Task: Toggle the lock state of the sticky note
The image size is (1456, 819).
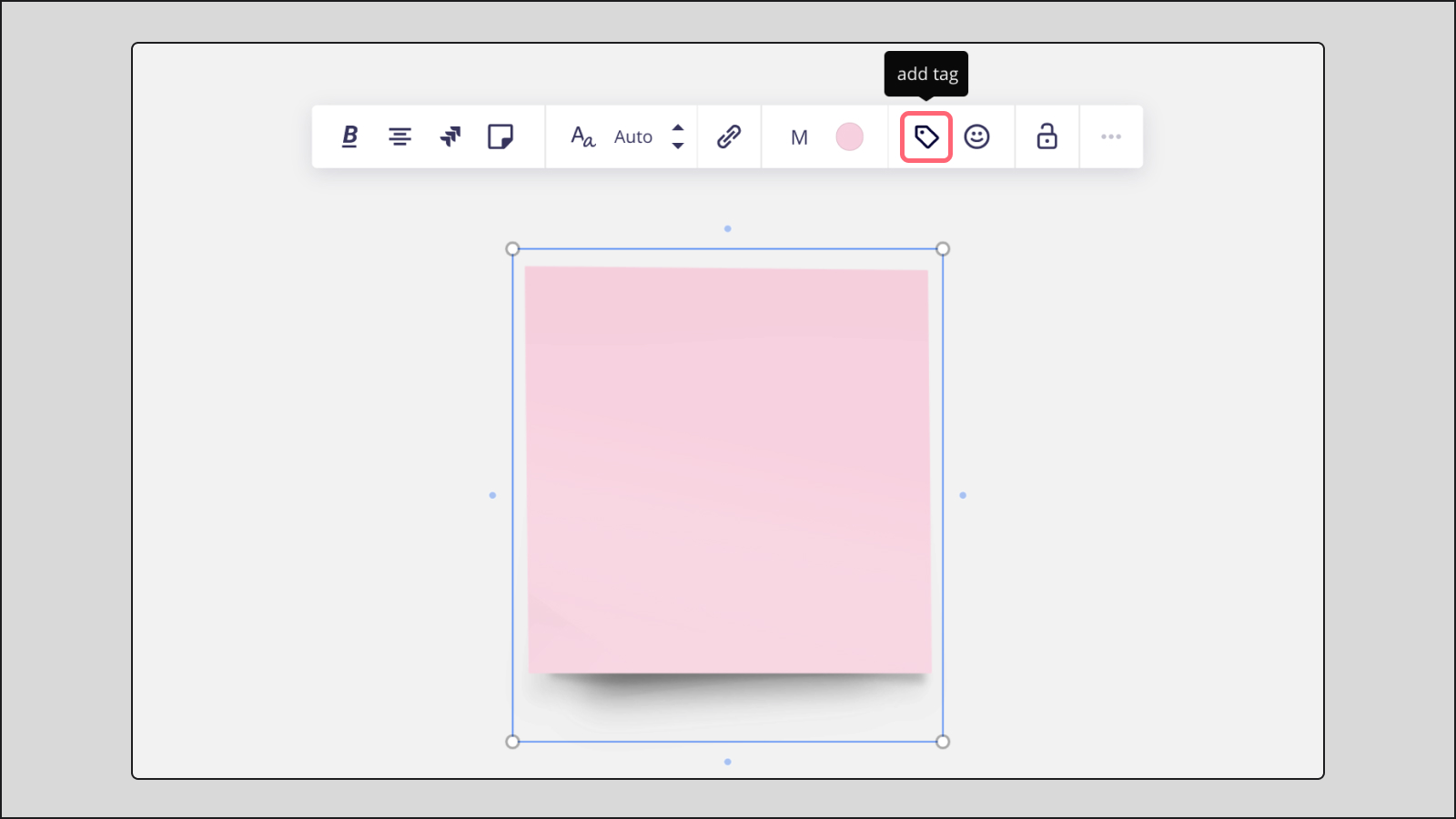Action: tap(1046, 136)
